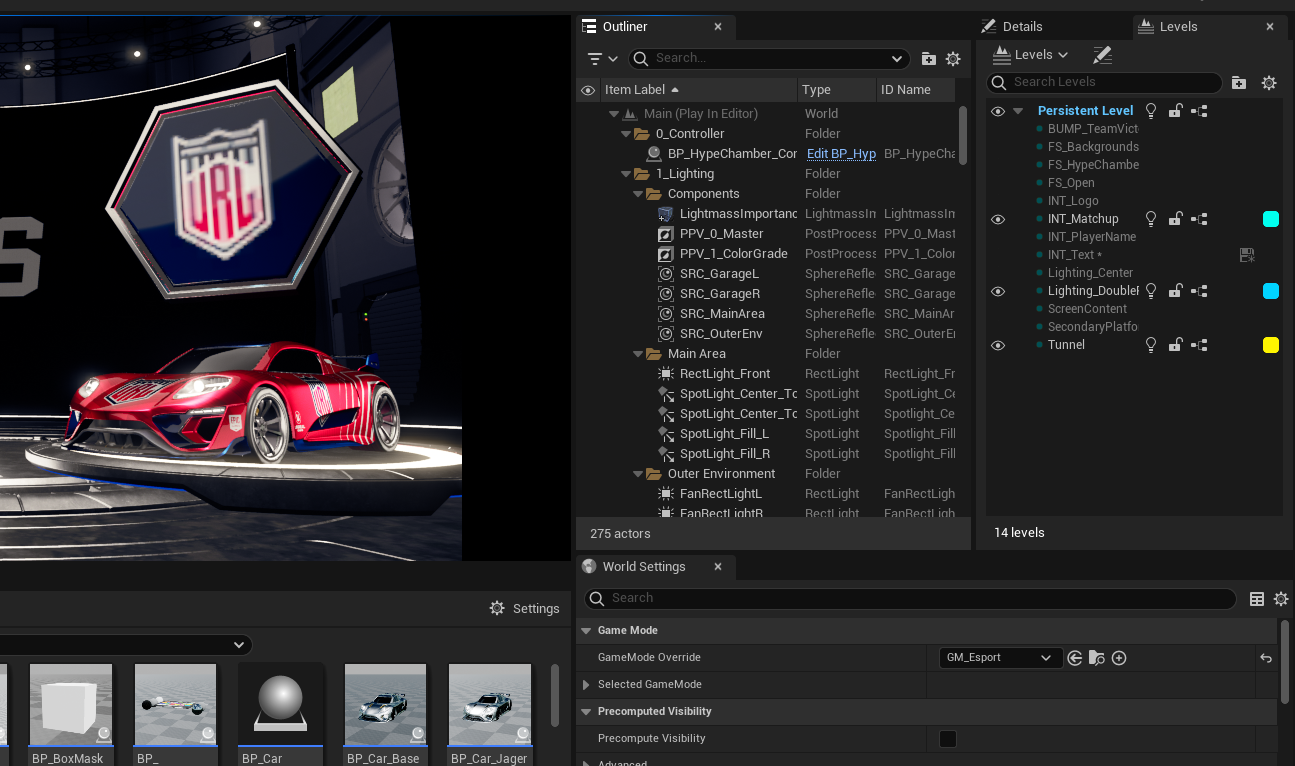
Task: Open Outliner search history dropdown arrow
Action: tap(898, 59)
